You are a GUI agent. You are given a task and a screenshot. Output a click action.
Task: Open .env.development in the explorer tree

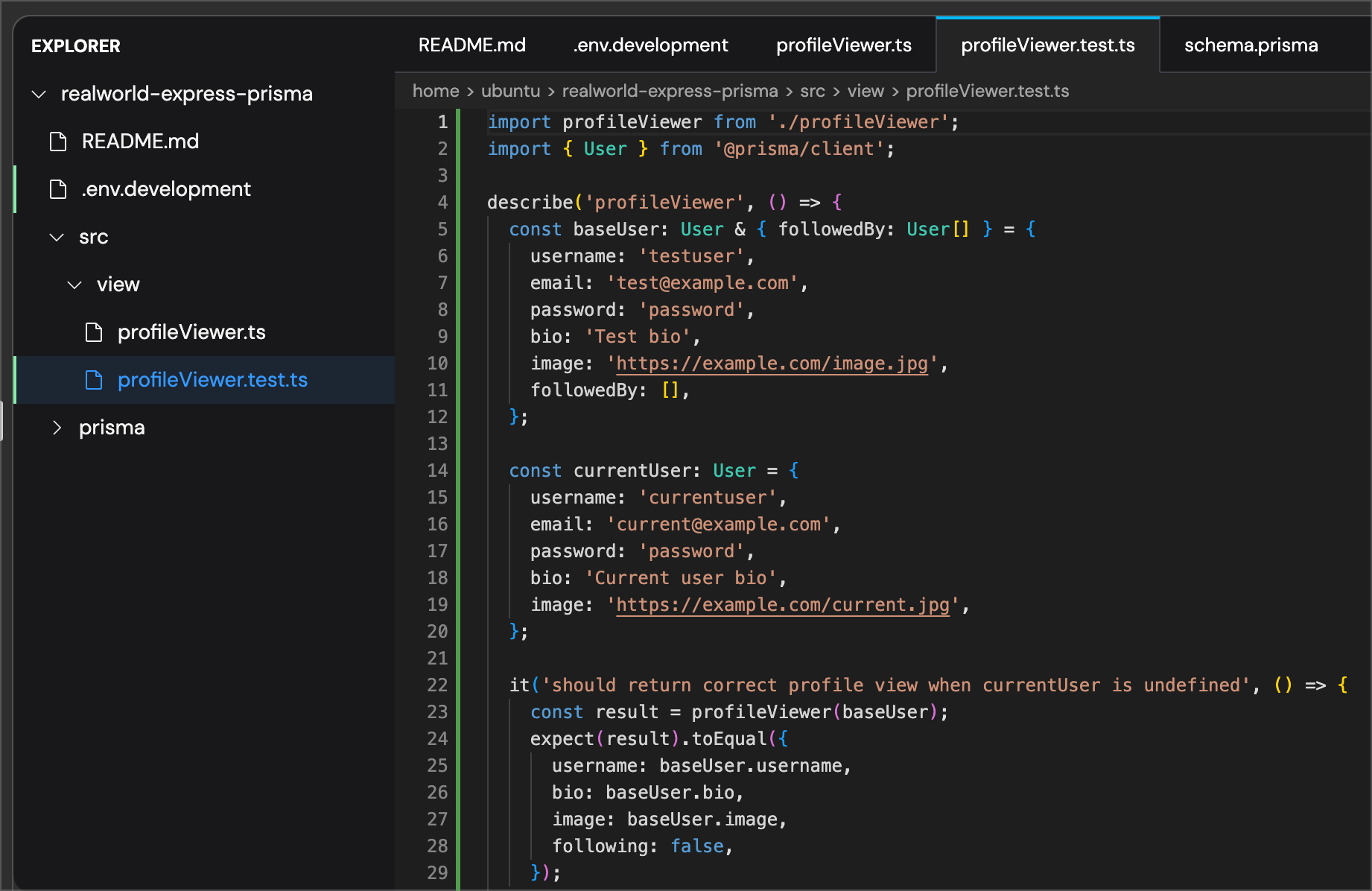[166, 189]
